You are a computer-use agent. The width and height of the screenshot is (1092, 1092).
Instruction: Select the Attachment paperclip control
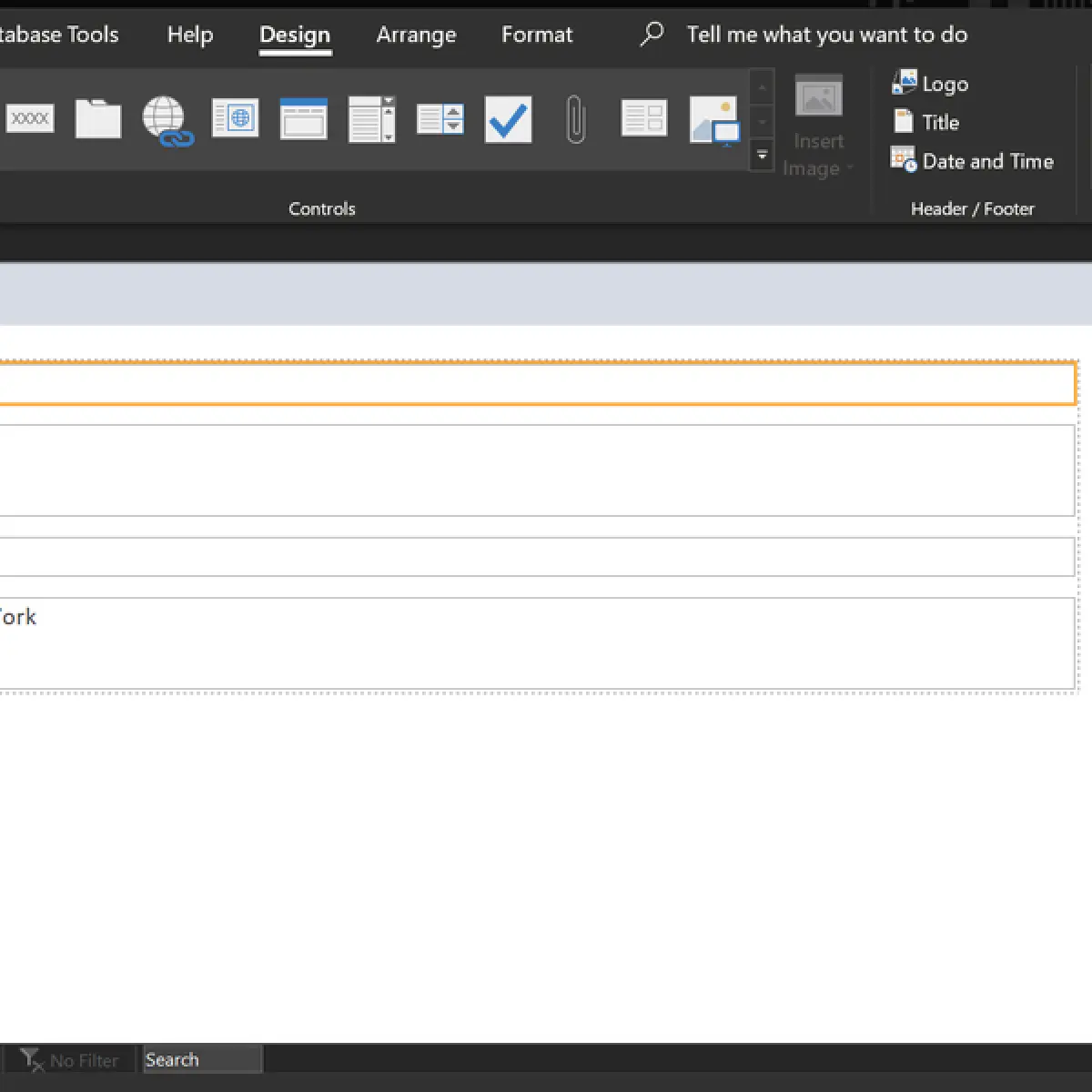point(575,119)
